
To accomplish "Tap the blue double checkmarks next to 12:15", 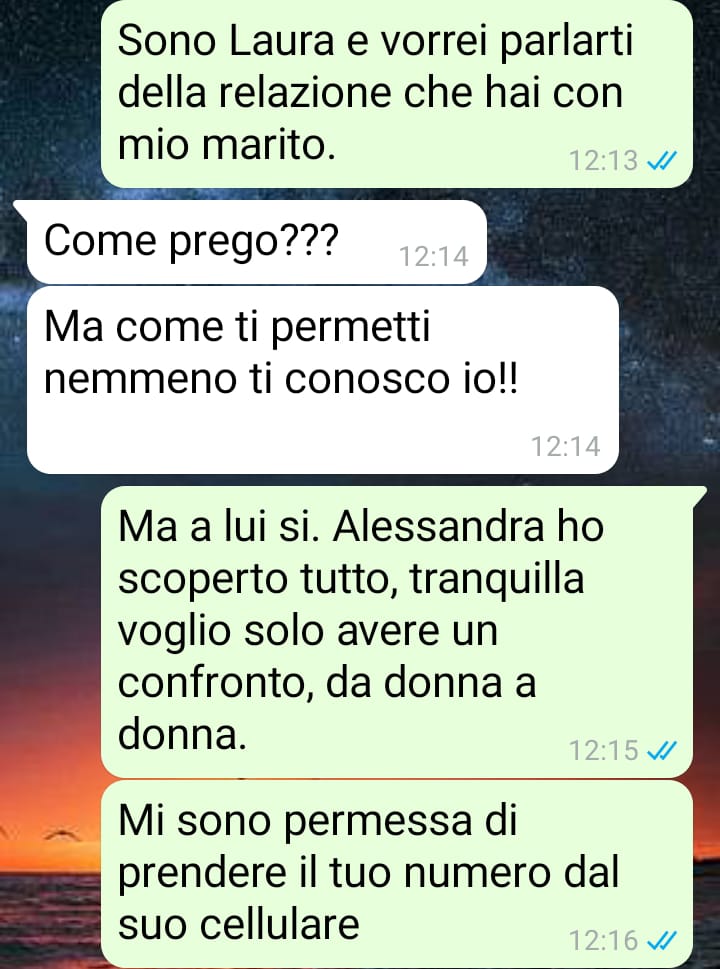I will tap(661, 751).
